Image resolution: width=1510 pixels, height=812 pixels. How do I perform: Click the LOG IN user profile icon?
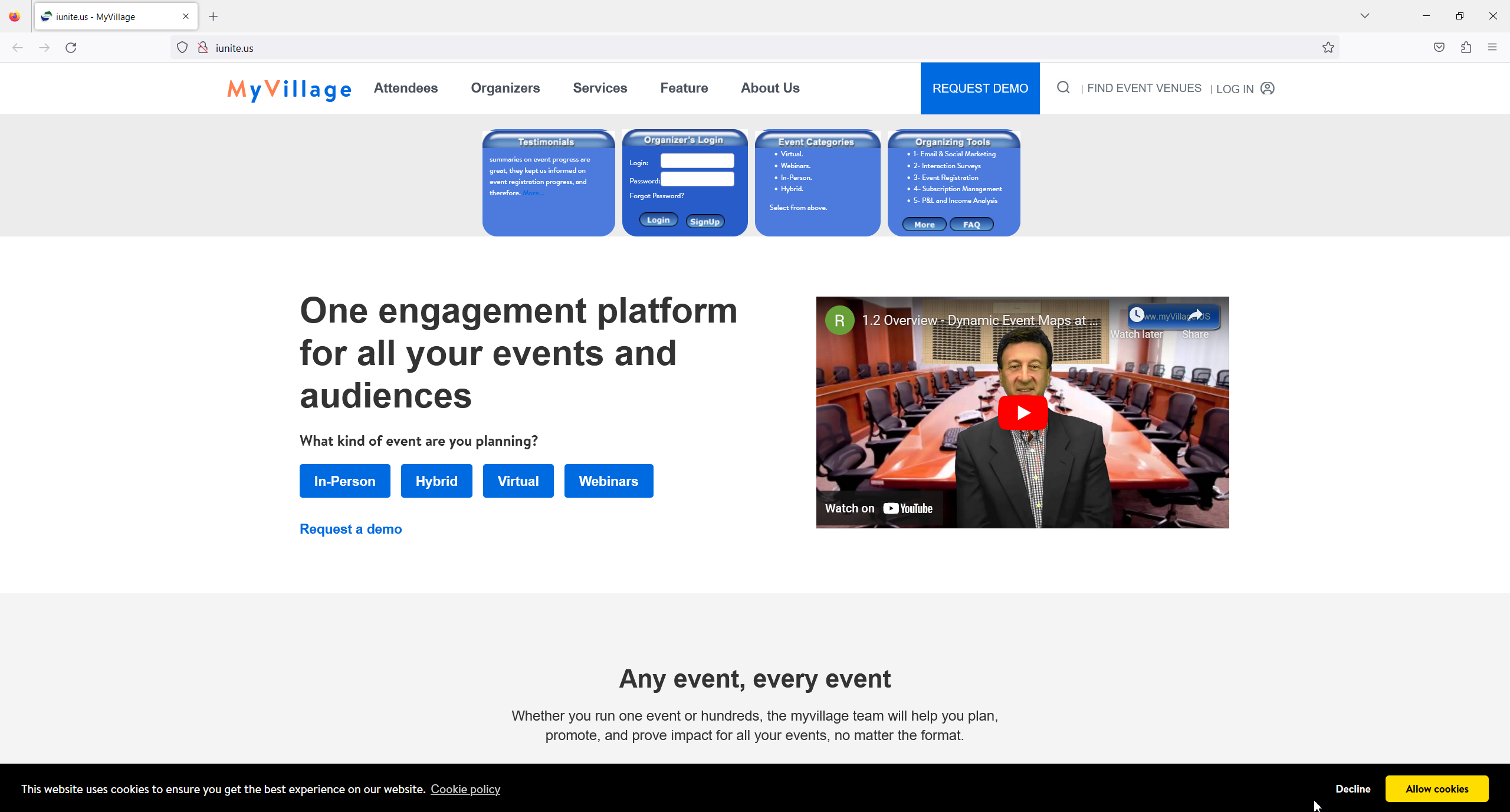[x=1267, y=88]
